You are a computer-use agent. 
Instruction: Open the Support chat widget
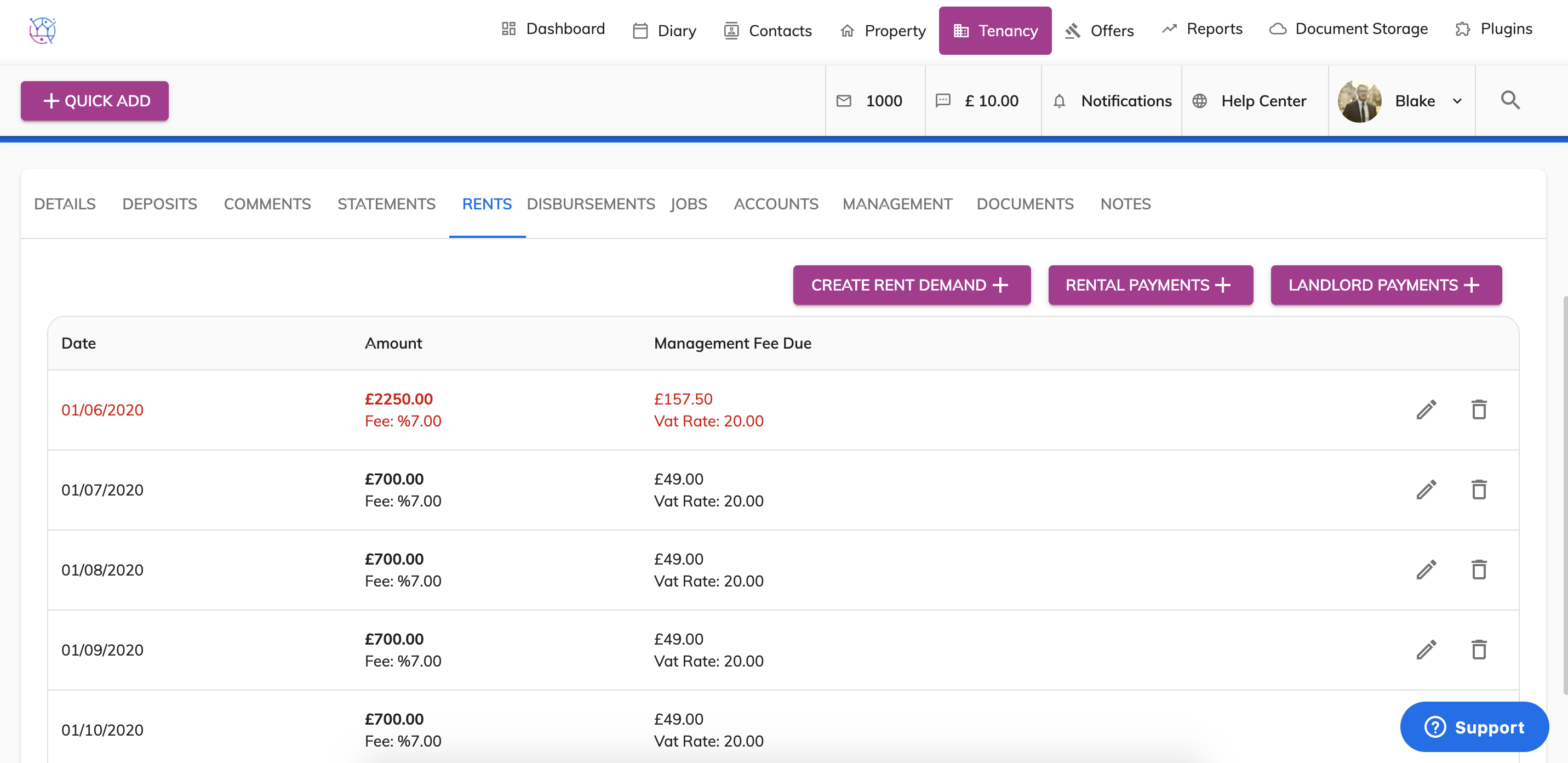point(1474,727)
